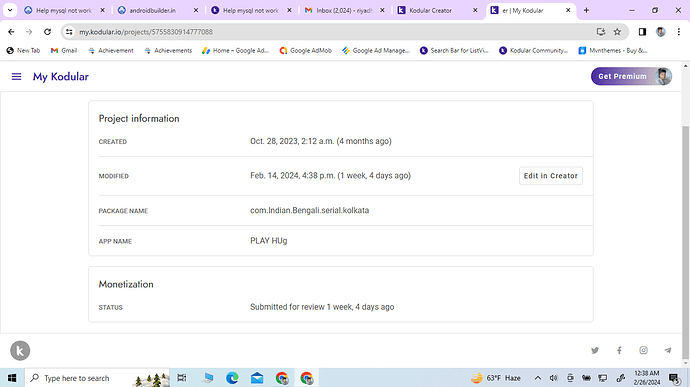Open the New Tab bookmark

click(x=23, y=51)
